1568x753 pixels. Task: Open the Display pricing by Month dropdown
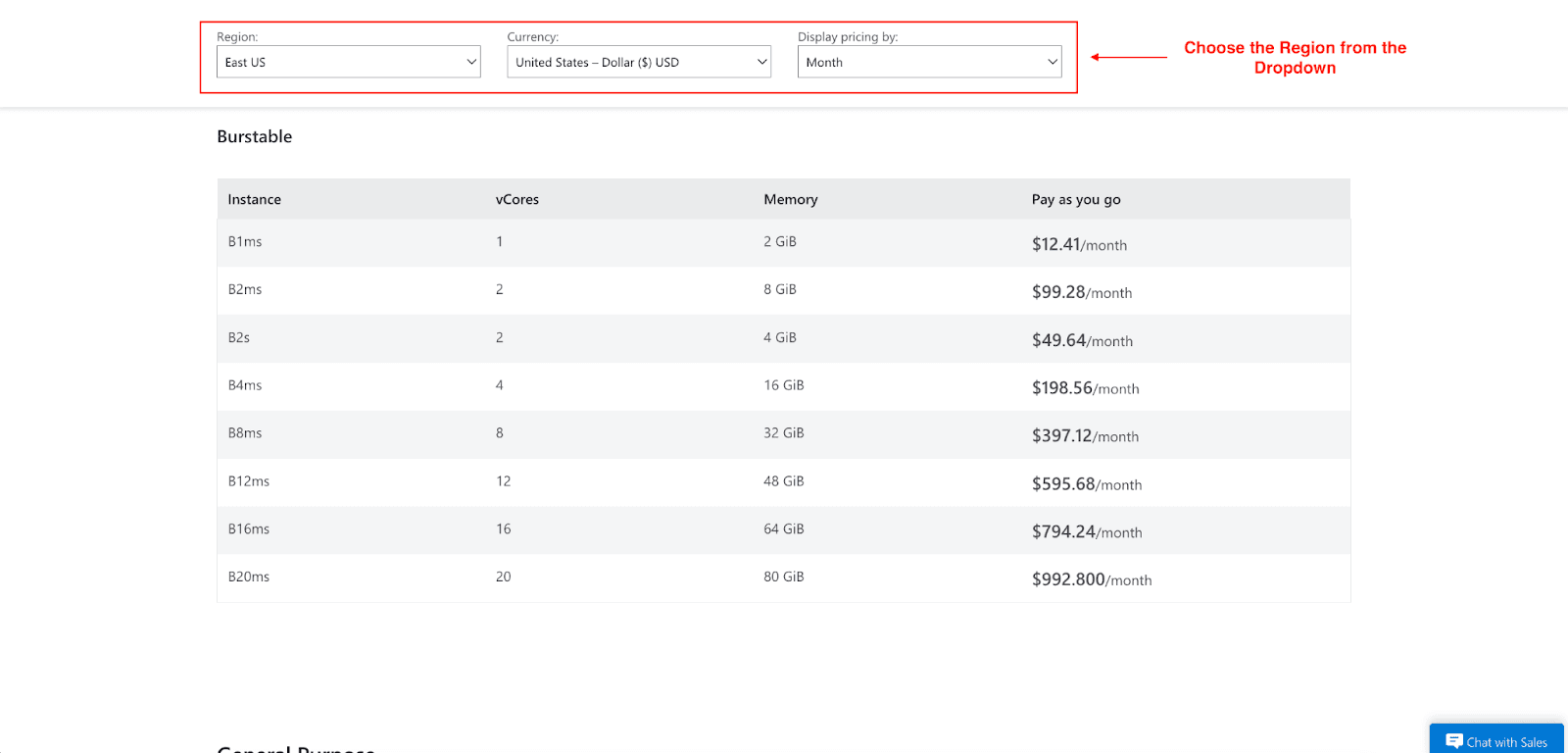pyautogui.click(x=929, y=62)
